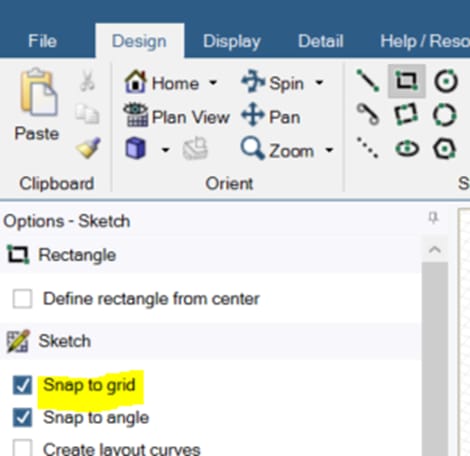Click the Home text button
This screenshot has height=456, width=470.
click(x=175, y=83)
